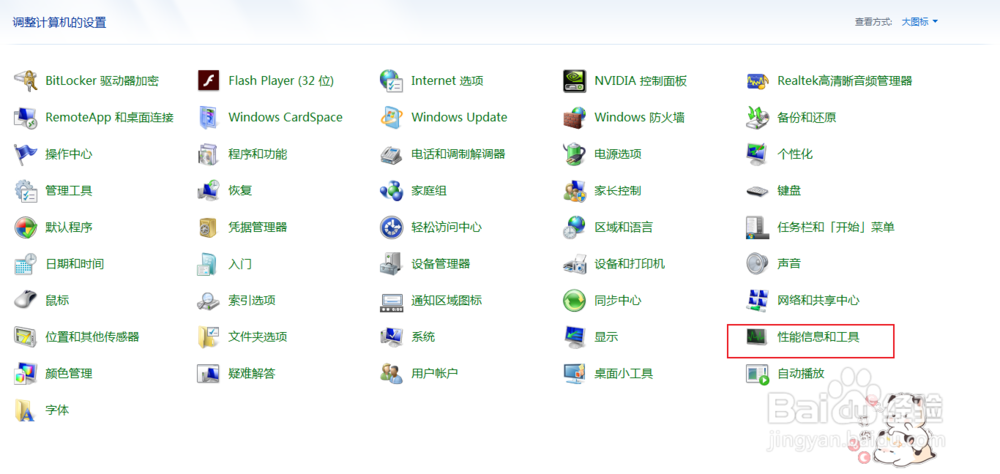Screen dimensions: 1000x474
Task: Click the 程序和功能 icon
Action: pos(209,154)
